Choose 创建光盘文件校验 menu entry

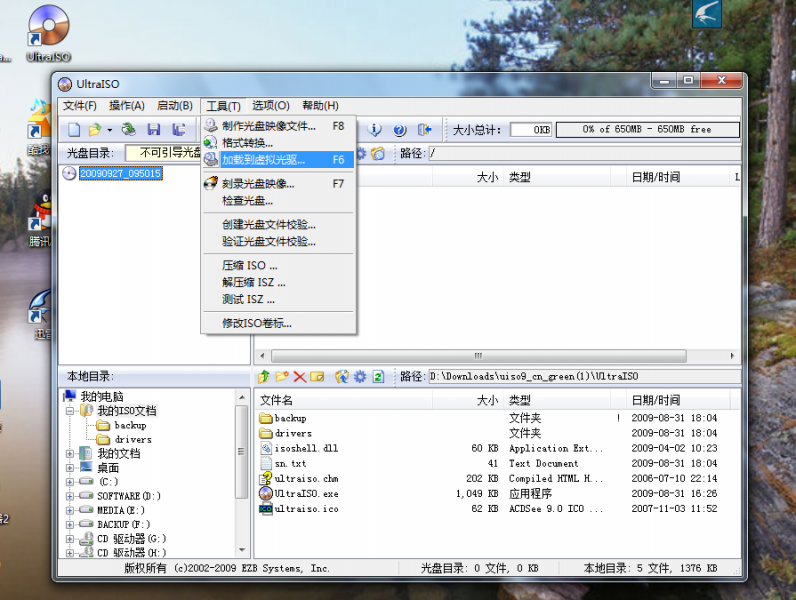(278, 225)
